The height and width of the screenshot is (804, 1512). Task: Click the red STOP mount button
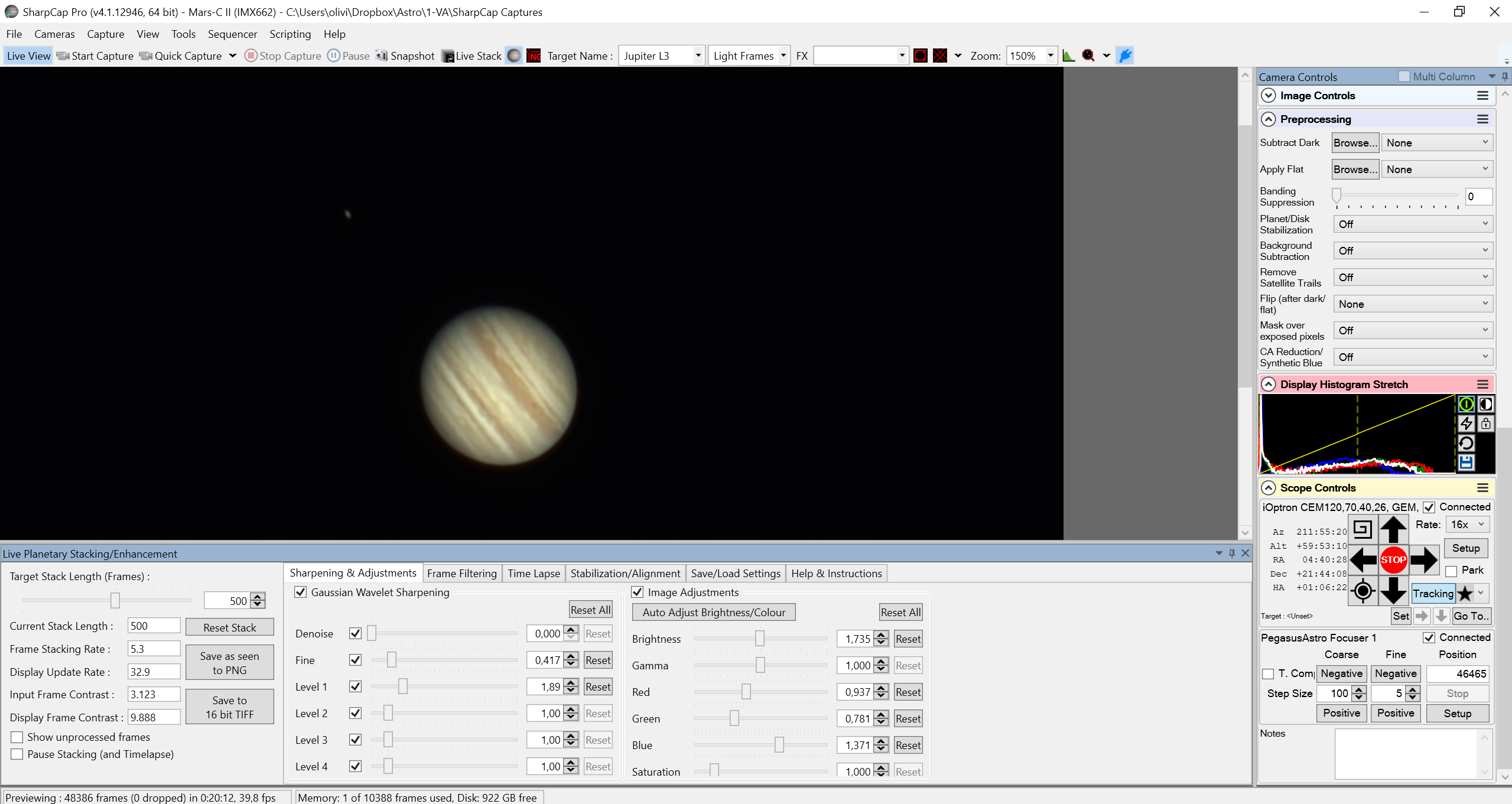click(x=1393, y=559)
